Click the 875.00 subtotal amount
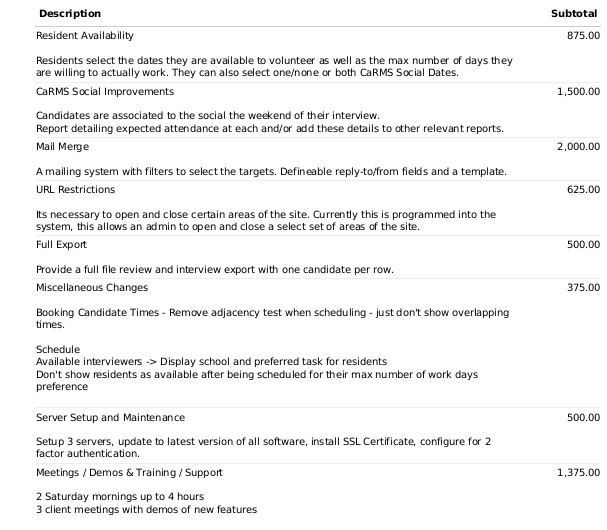Screen dimensions: 607x530 pyautogui.click(x=583, y=36)
